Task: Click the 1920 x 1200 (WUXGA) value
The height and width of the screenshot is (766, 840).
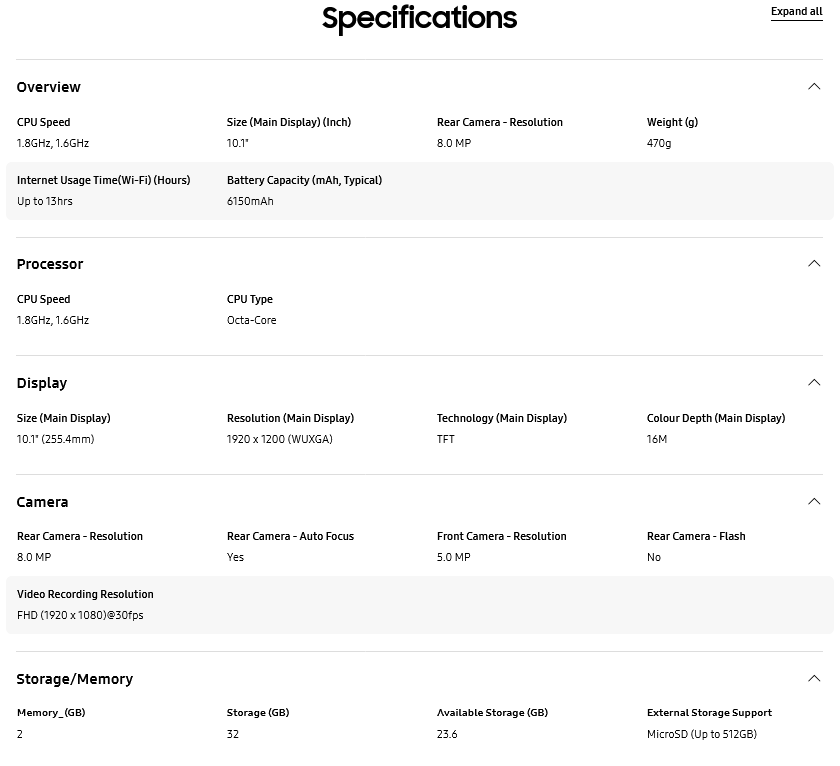Action: click(280, 439)
